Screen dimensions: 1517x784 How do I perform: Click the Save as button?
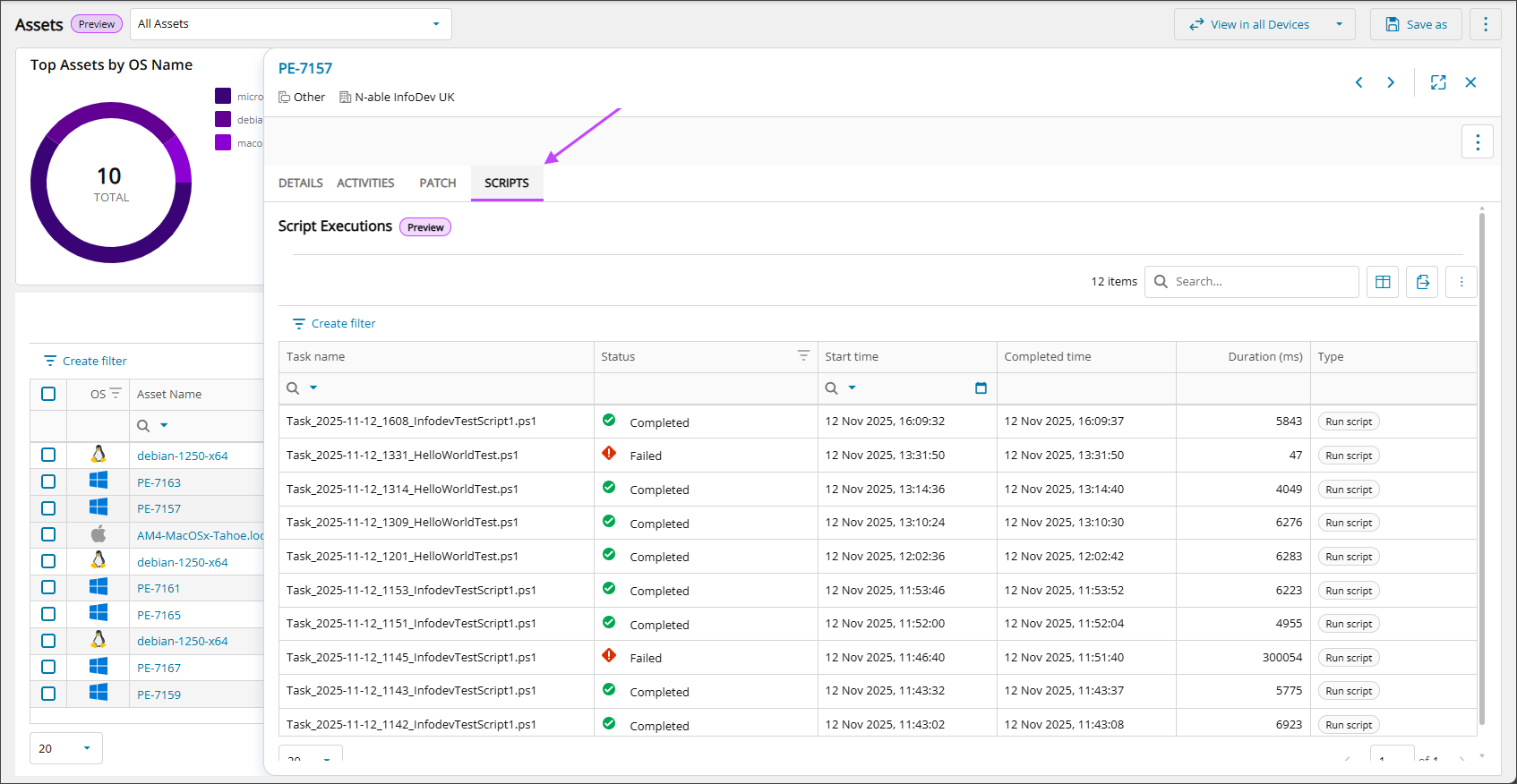(1416, 24)
